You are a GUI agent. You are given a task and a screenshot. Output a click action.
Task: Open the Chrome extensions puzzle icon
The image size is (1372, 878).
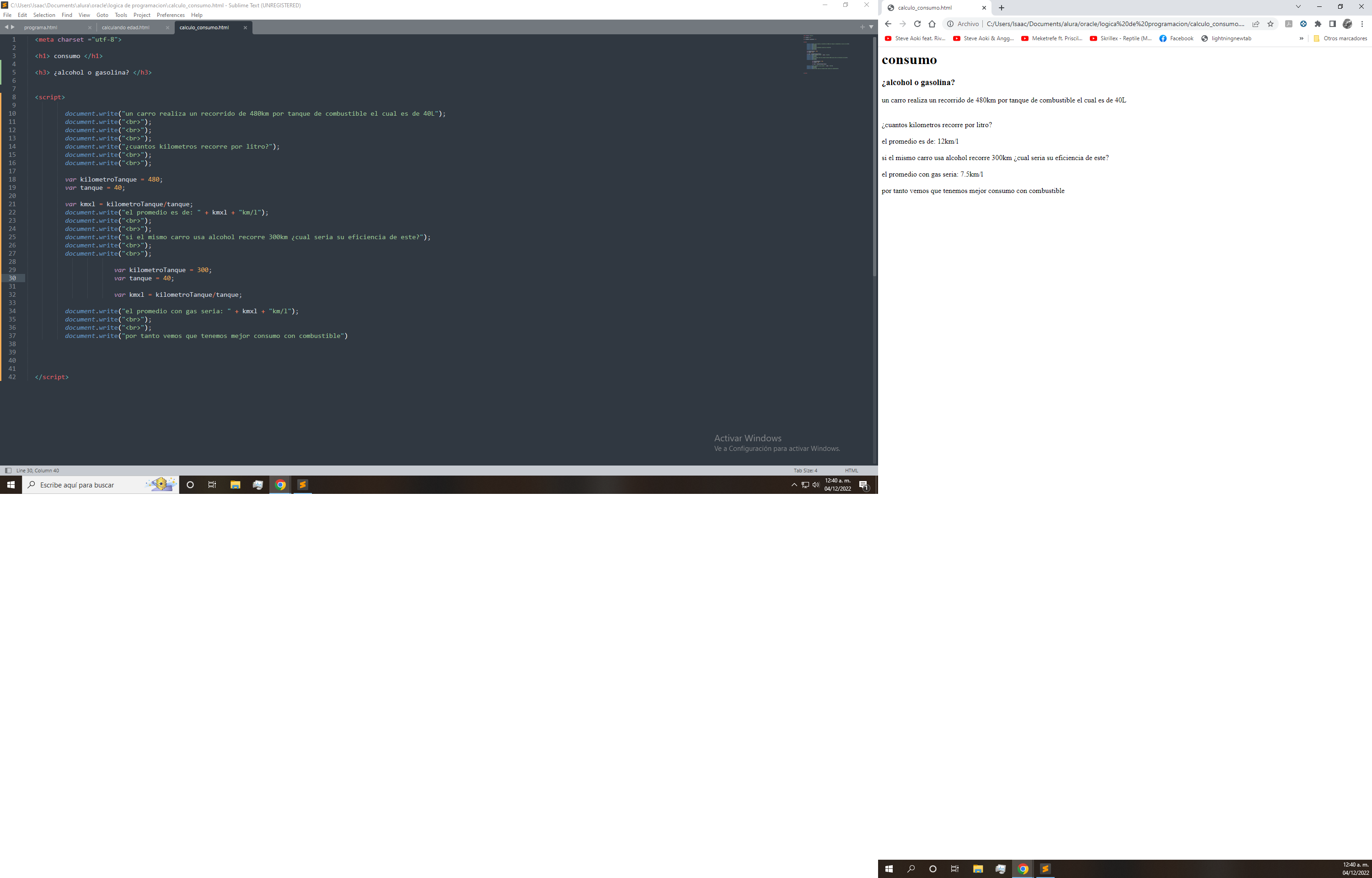(x=1318, y=24)
